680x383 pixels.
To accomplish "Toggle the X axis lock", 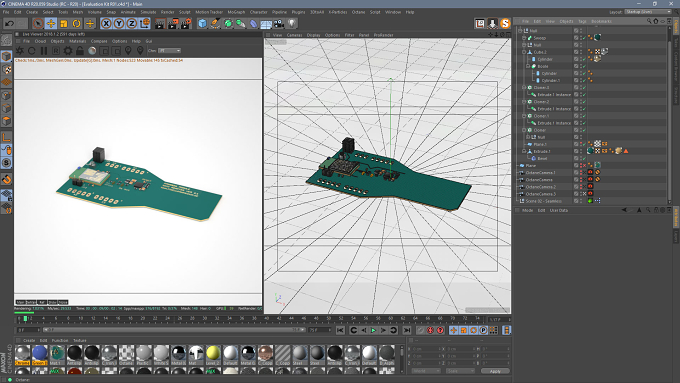I will [x=106, y=23].
